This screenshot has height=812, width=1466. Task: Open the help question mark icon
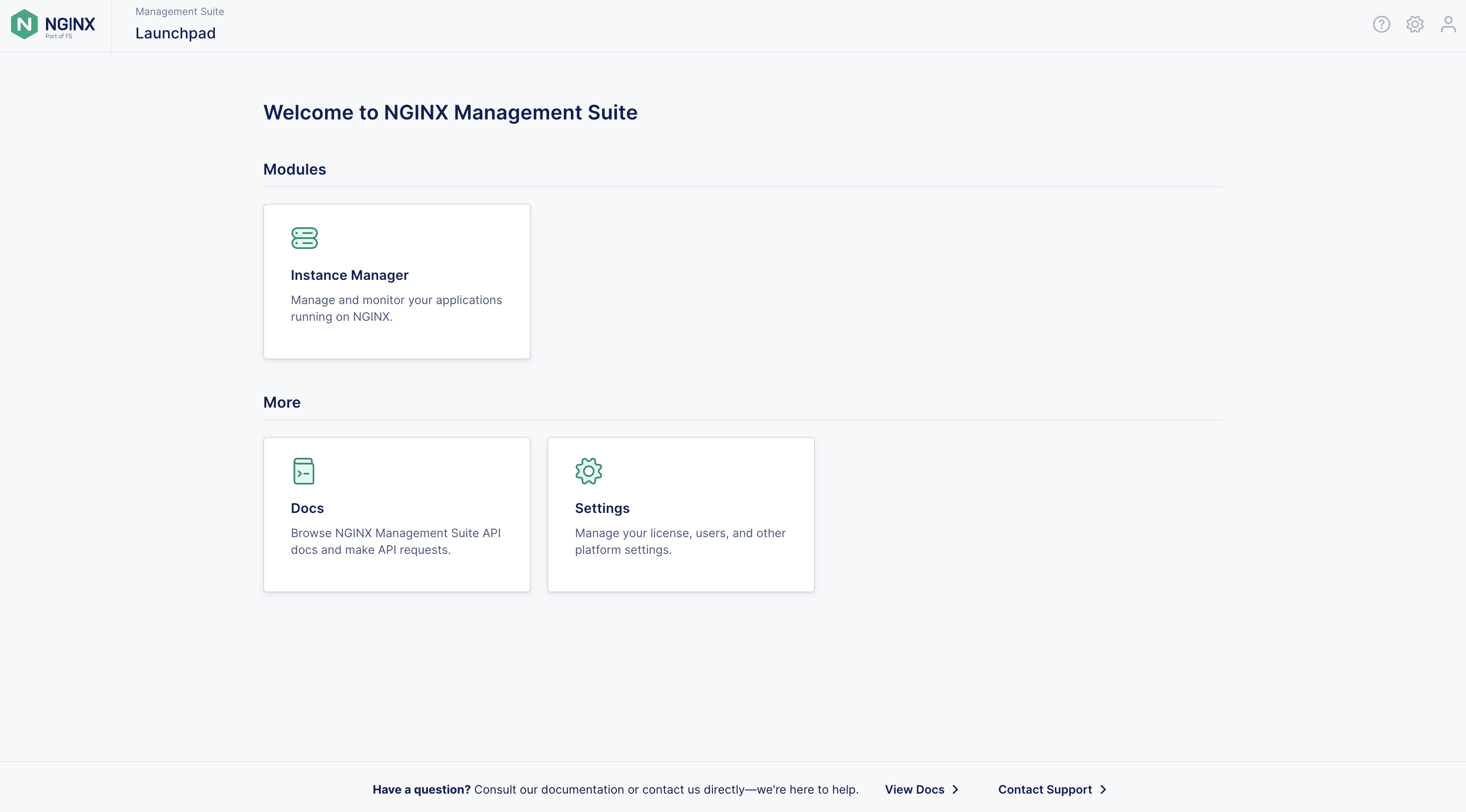click(x=1381, y=25)
